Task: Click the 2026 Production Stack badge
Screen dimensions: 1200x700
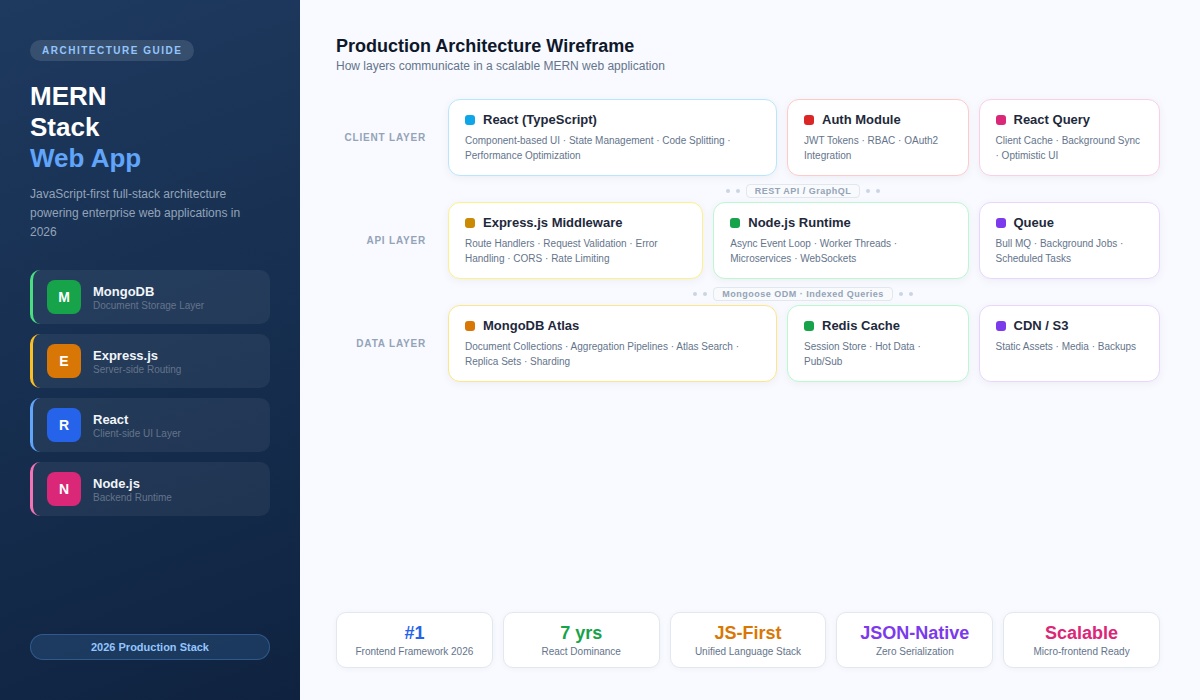Action: tap(150, 647)
